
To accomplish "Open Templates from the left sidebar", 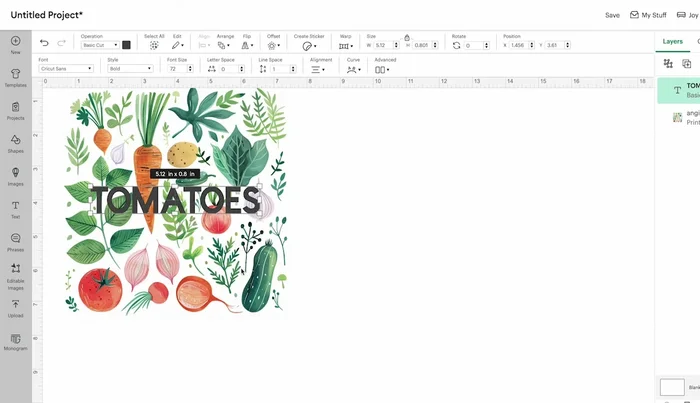I will [16, 78].
